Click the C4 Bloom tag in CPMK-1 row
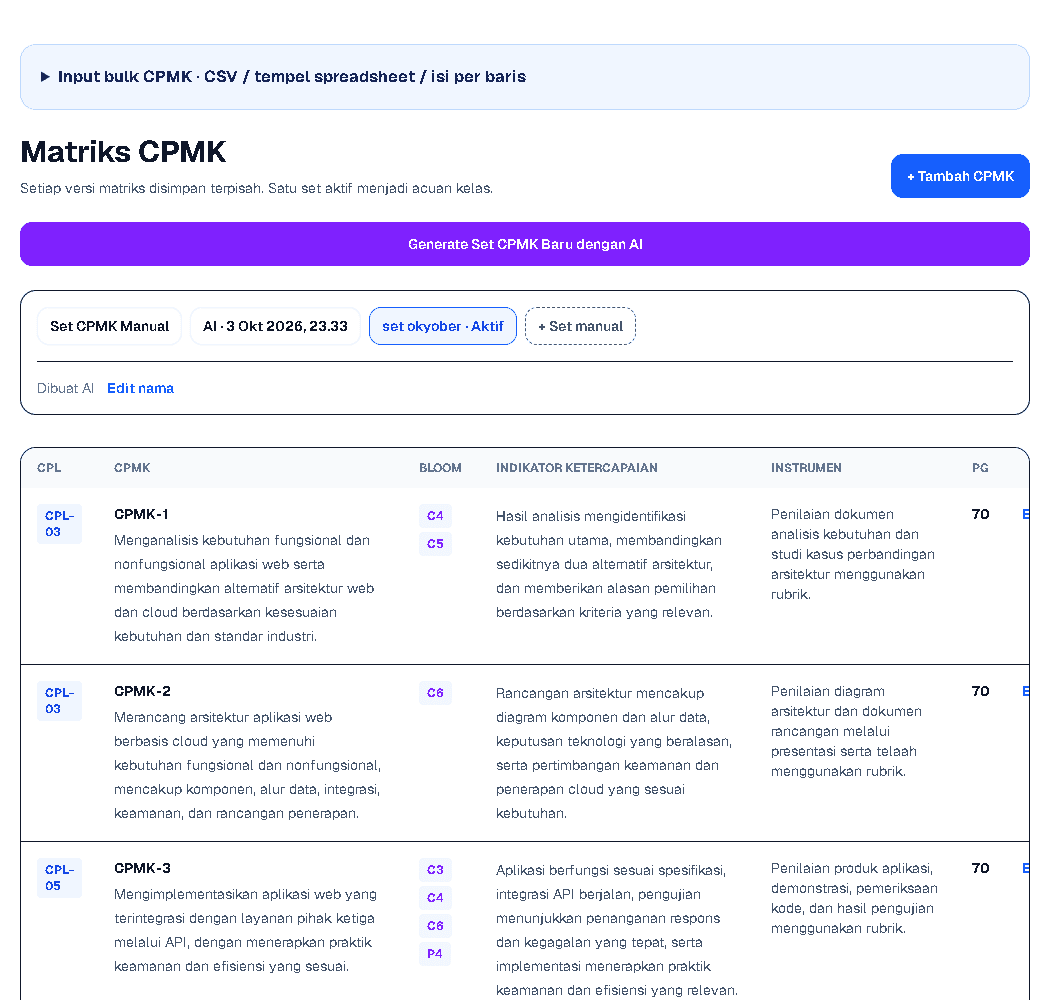Viewport: 1050px width, 1000px height. (435, 516)
